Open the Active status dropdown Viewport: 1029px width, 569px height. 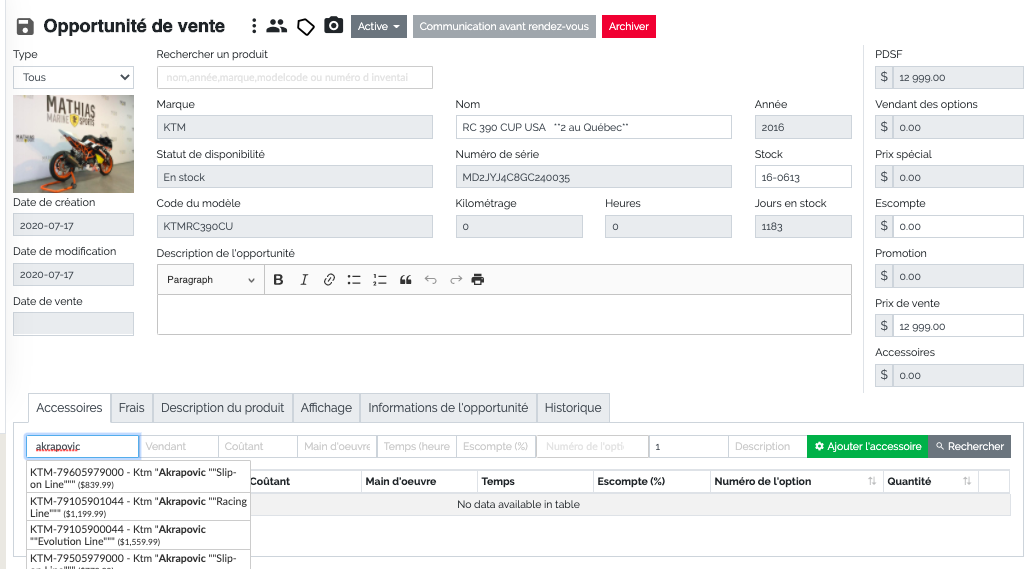tap(379, 26)
